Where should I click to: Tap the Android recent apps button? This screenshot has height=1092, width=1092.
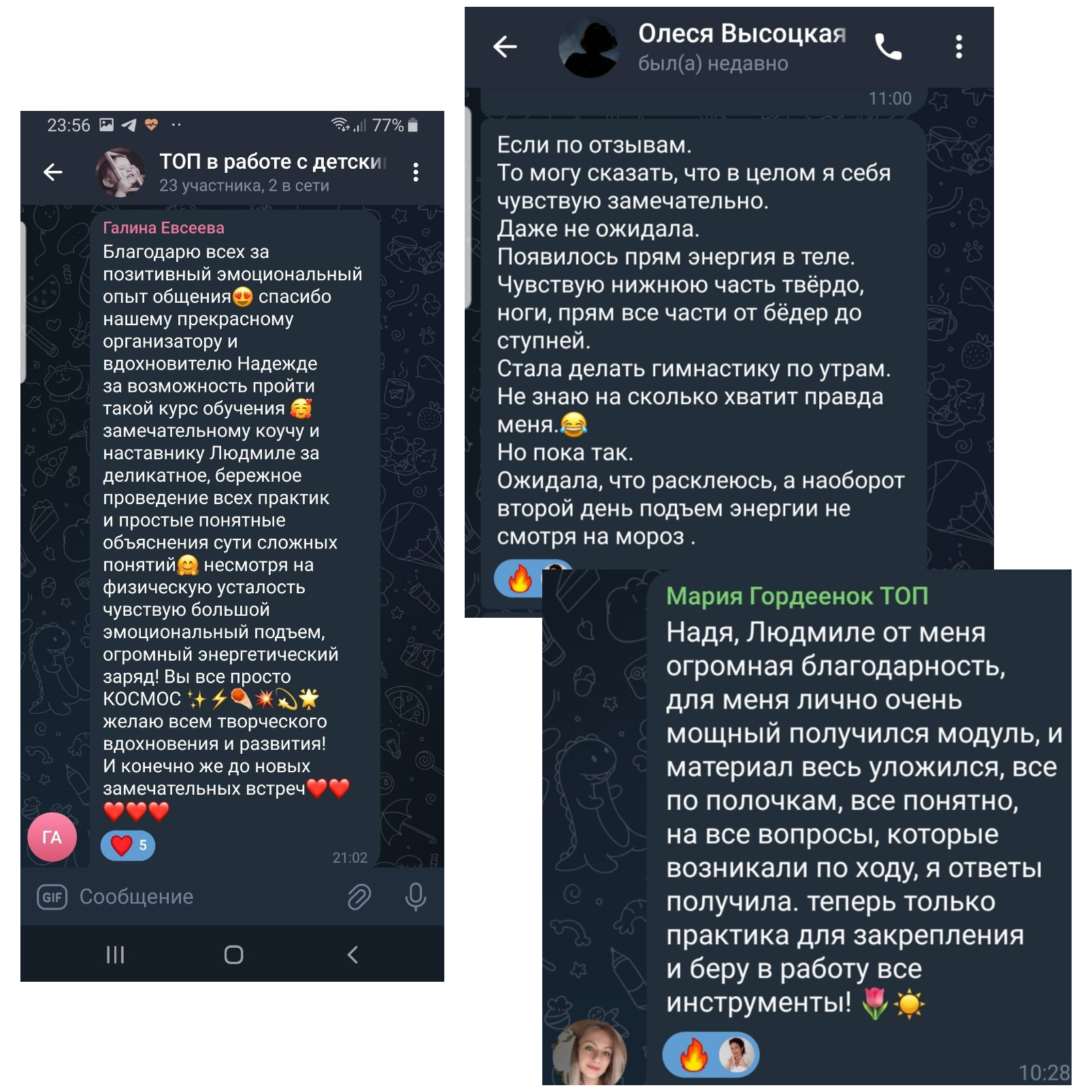[116, 955]
